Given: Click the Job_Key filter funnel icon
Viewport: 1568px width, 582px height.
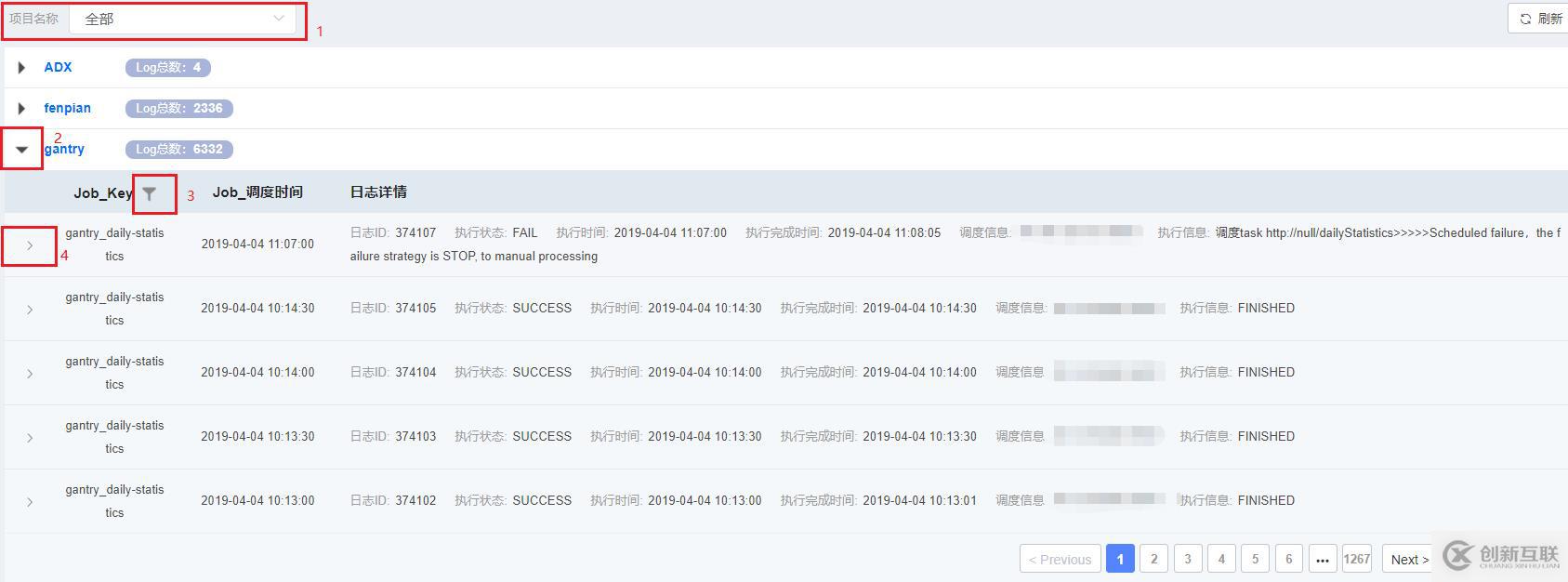Looking at the screenshot, I should click(x=150, y=194).
